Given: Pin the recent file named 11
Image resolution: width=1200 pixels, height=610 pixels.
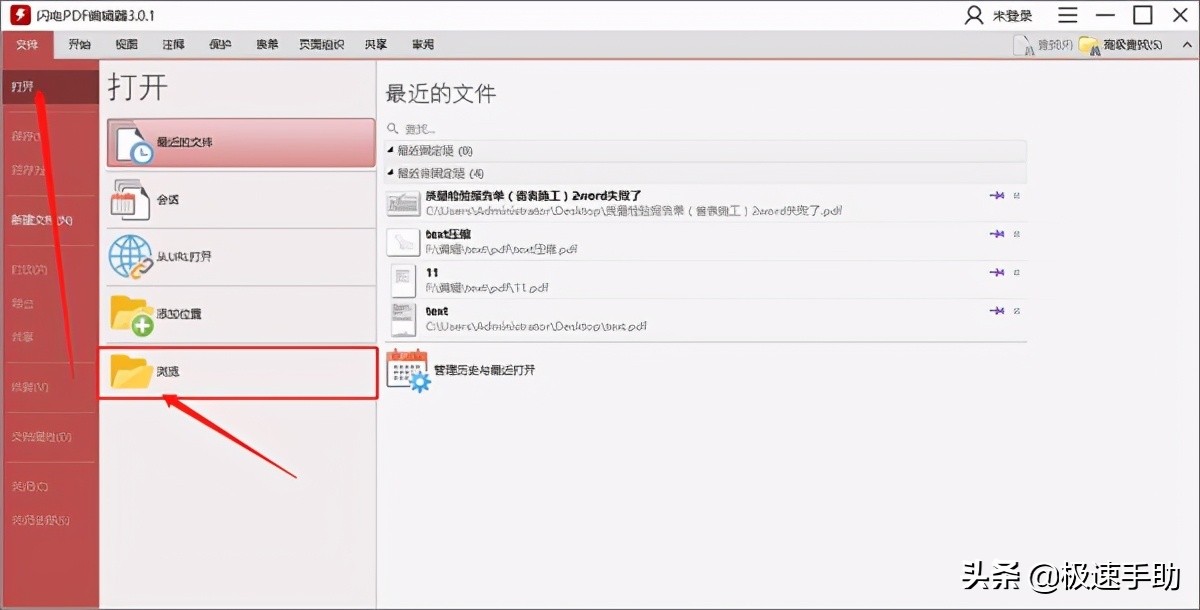Looking at the screenshot, I should pyautogui.click(x=996, y=272).
